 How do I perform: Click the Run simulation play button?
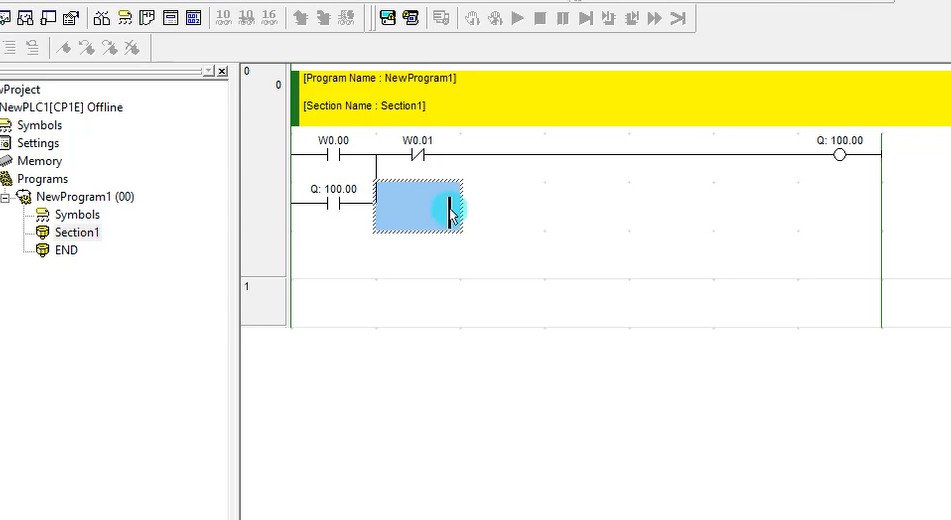[x=517, y=18]
